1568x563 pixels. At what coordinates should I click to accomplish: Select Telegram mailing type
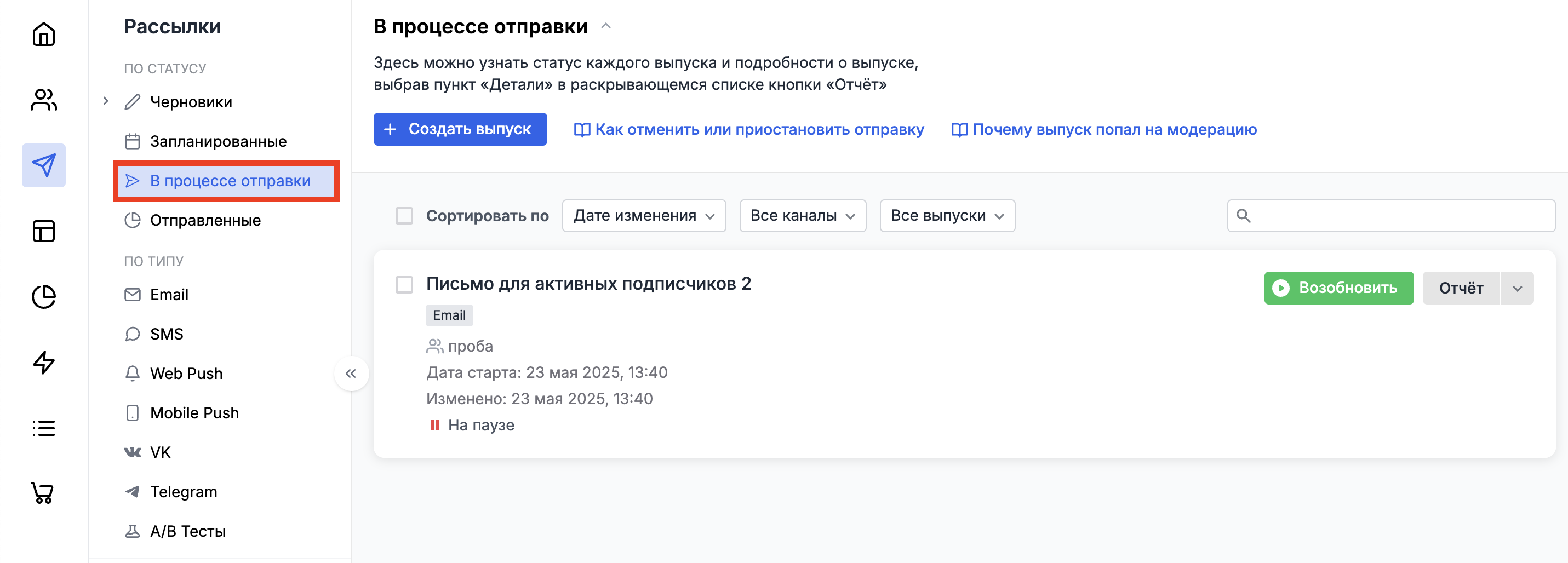(x=183, y=492)
